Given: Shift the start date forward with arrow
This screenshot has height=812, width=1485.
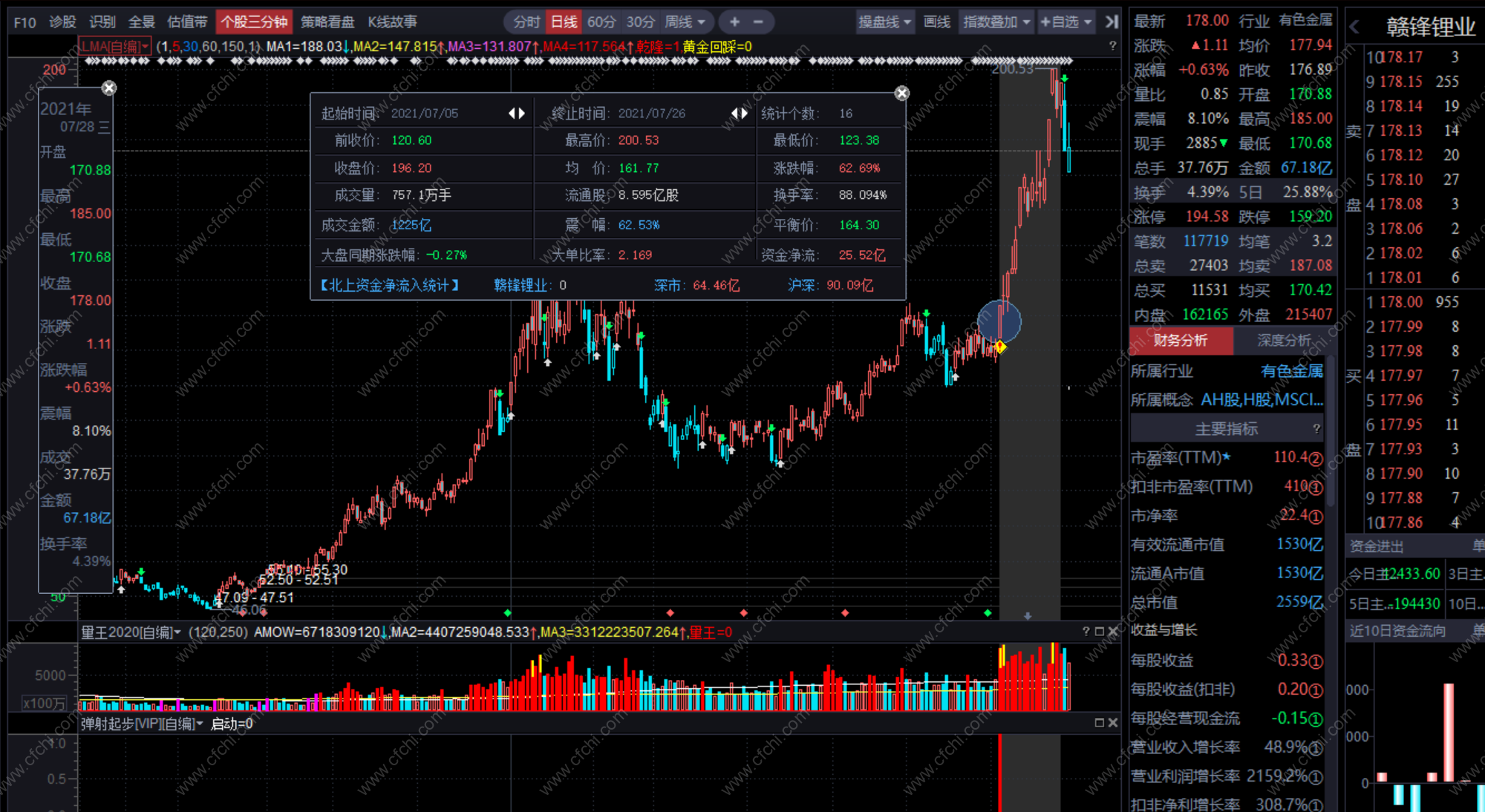Looking at the screenshot, I should (x=522, y=113).
